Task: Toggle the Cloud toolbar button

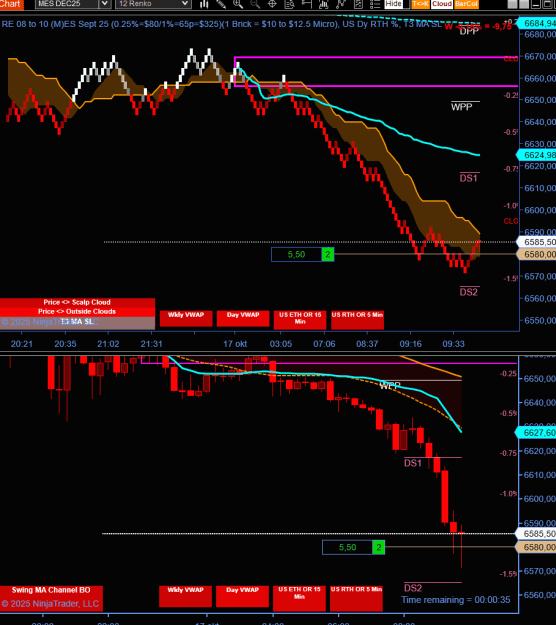Action: click(x=442, y=4)
